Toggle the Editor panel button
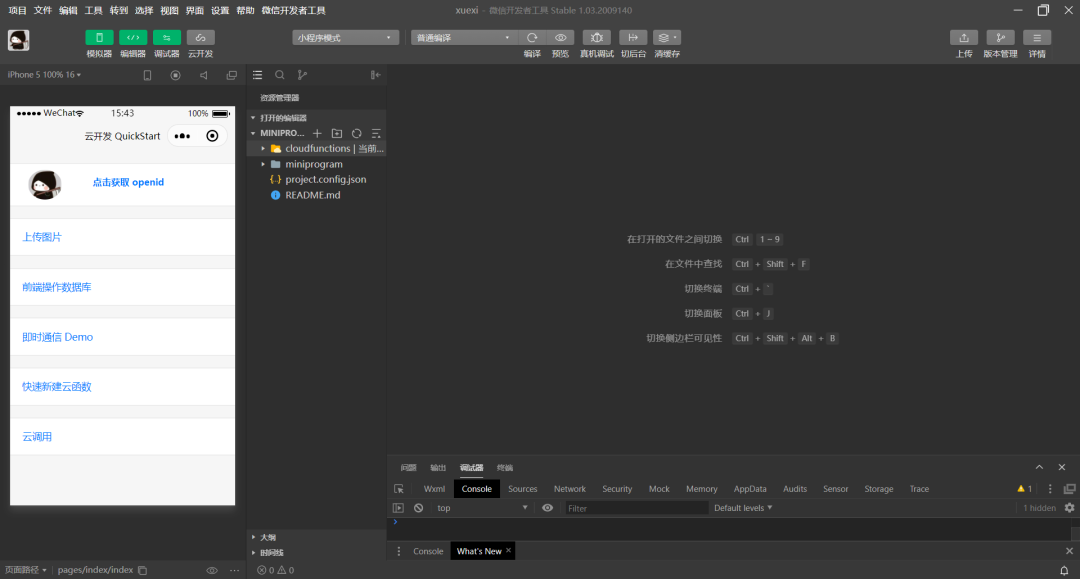 (133, 38)
